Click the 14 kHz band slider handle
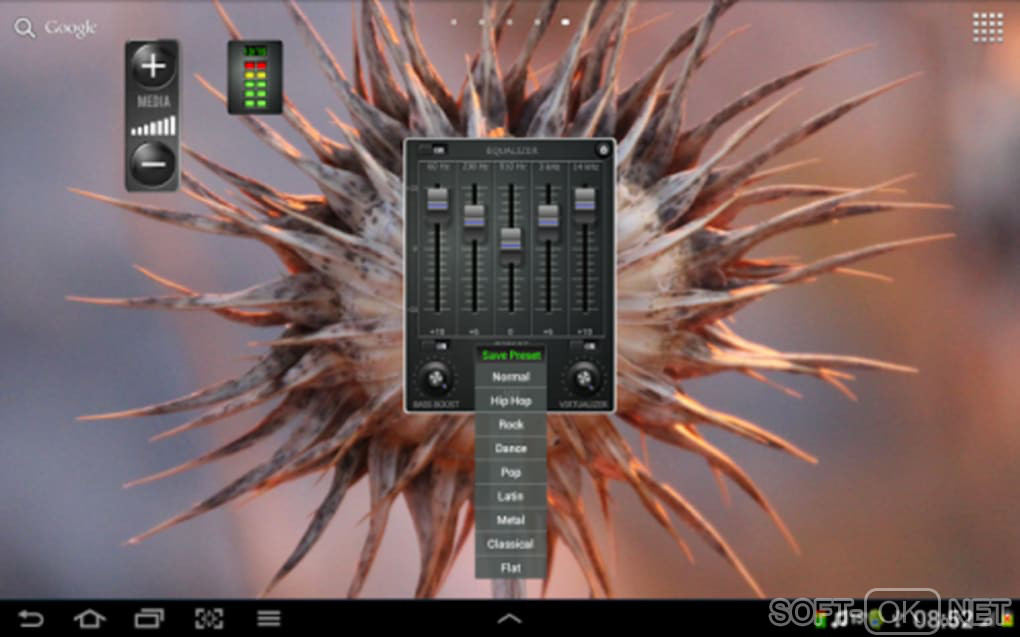1020x637 pixels. tap(585, 198)
